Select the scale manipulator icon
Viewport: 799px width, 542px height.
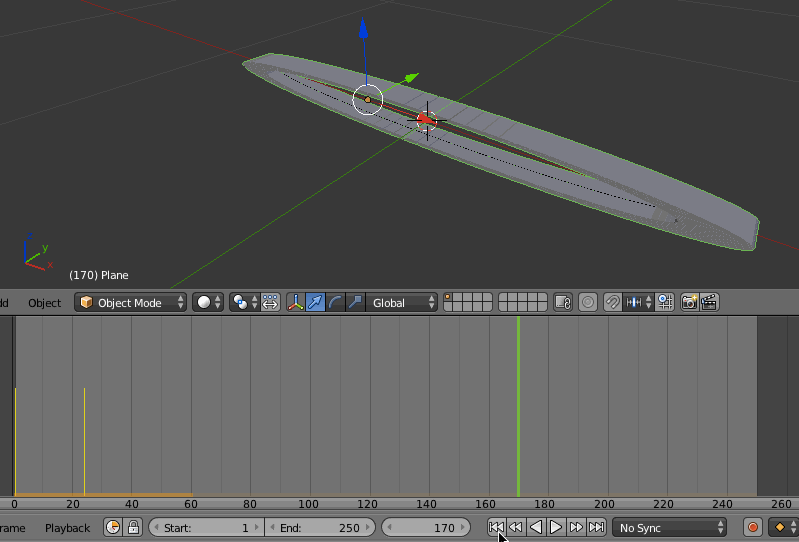[356, 303]
